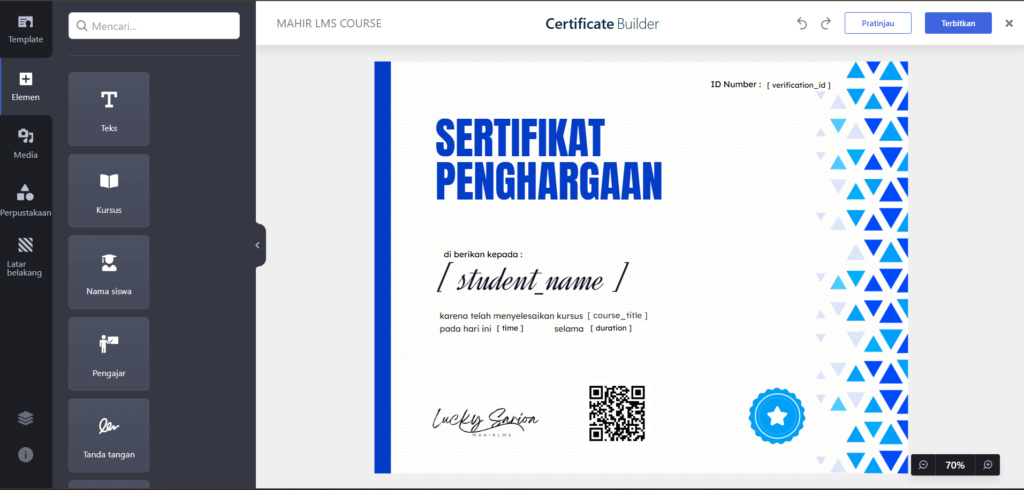Open the Template tab in sidebar

point(25,28)
